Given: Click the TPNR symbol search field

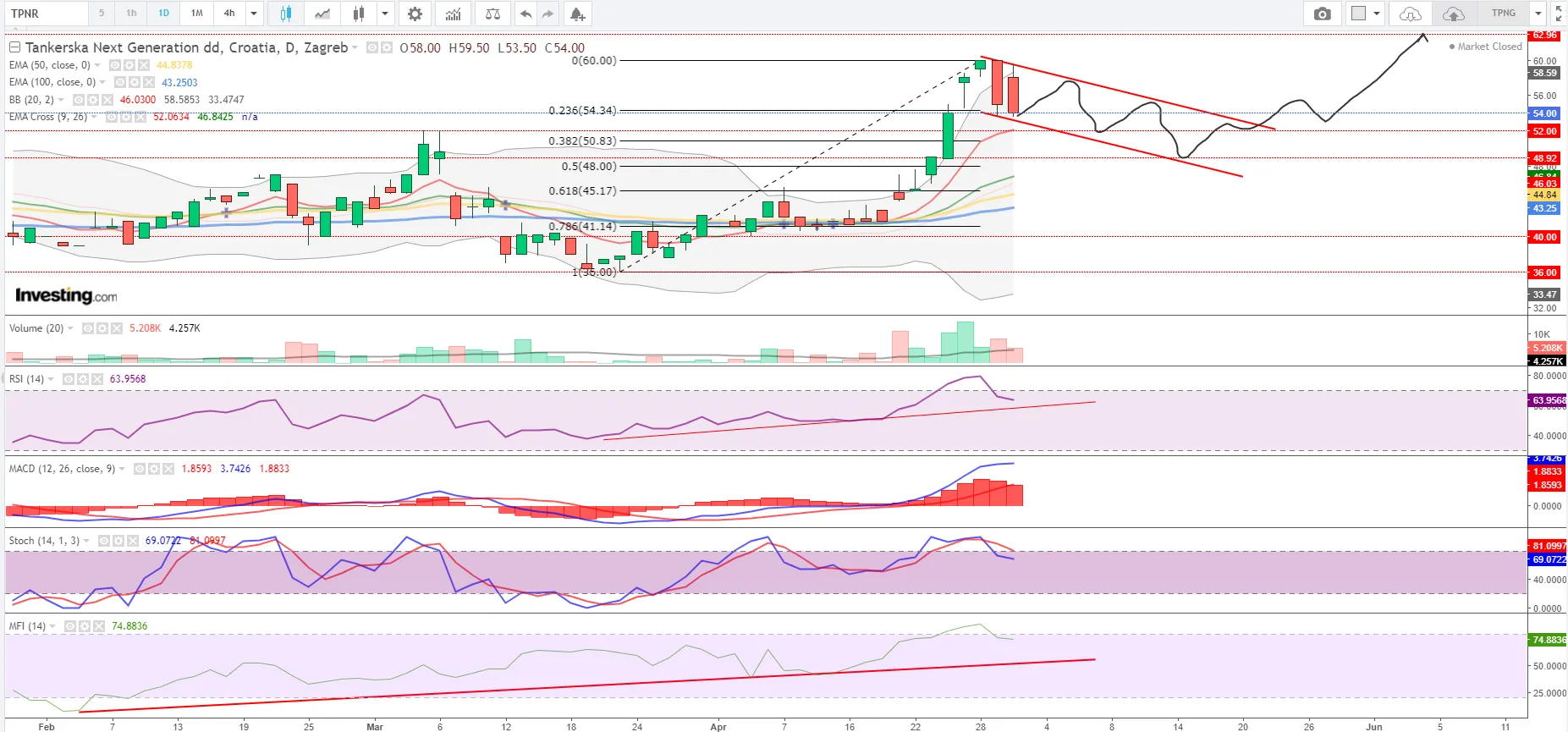Looking at the screenshot, I should pos(47,14).
